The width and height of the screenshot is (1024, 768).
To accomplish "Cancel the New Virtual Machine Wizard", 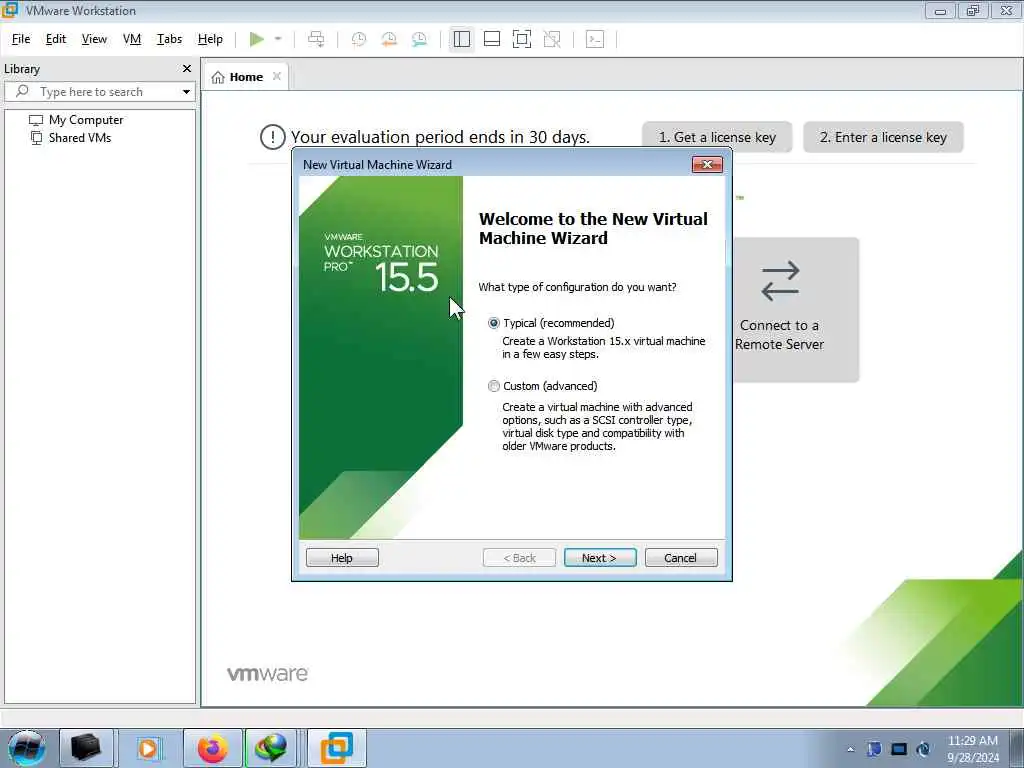I will [x=680, y=558].
